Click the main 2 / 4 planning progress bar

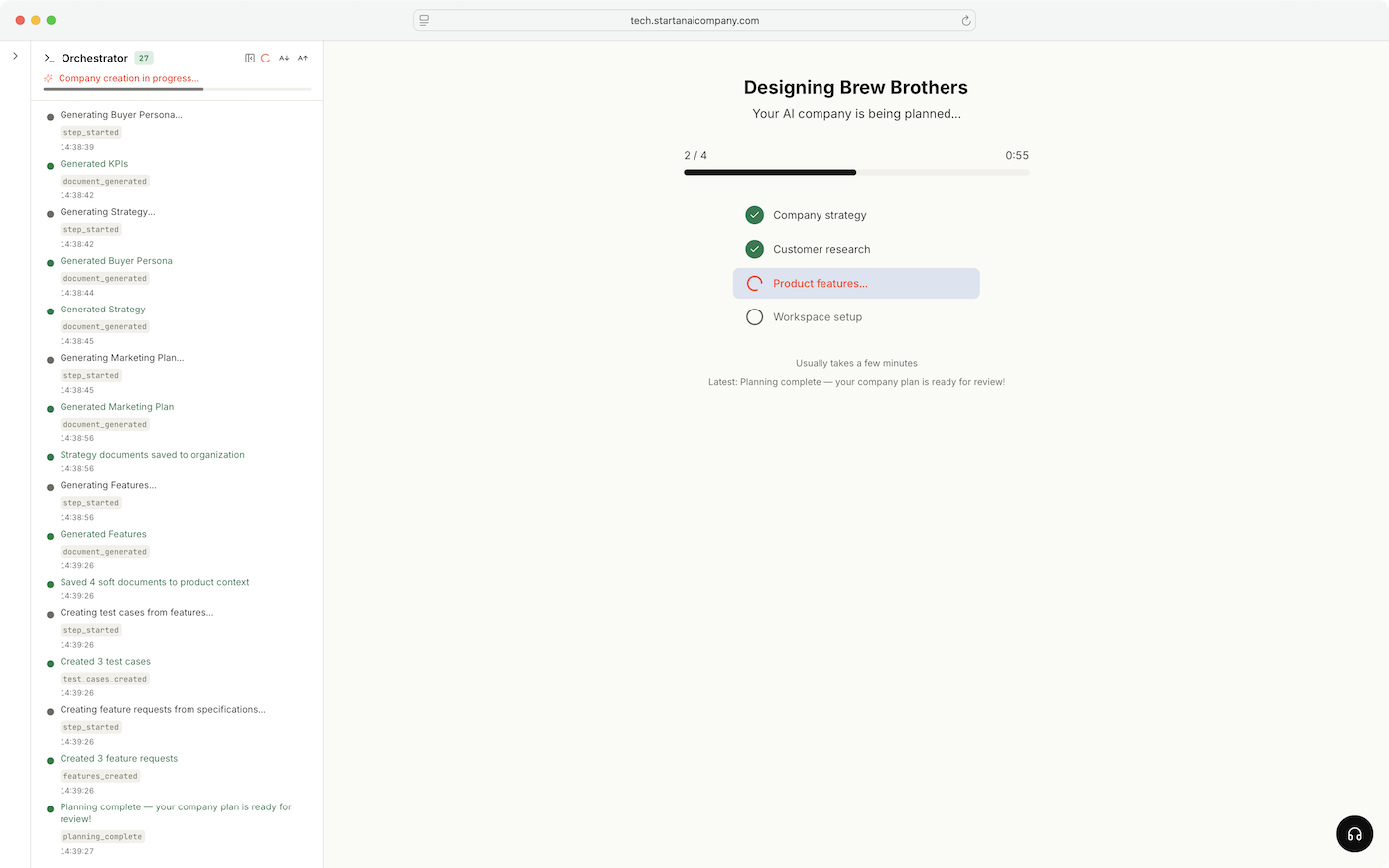coord(856,172)
